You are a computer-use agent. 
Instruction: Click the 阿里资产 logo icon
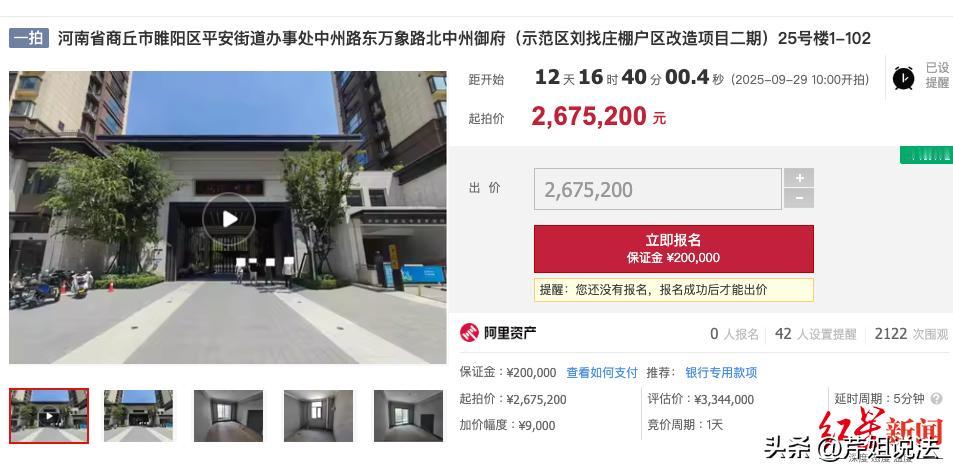pos(469,332)
